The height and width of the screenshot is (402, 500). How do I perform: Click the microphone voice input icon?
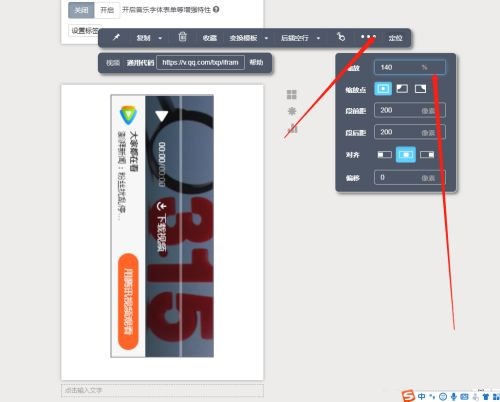[453, 396]
